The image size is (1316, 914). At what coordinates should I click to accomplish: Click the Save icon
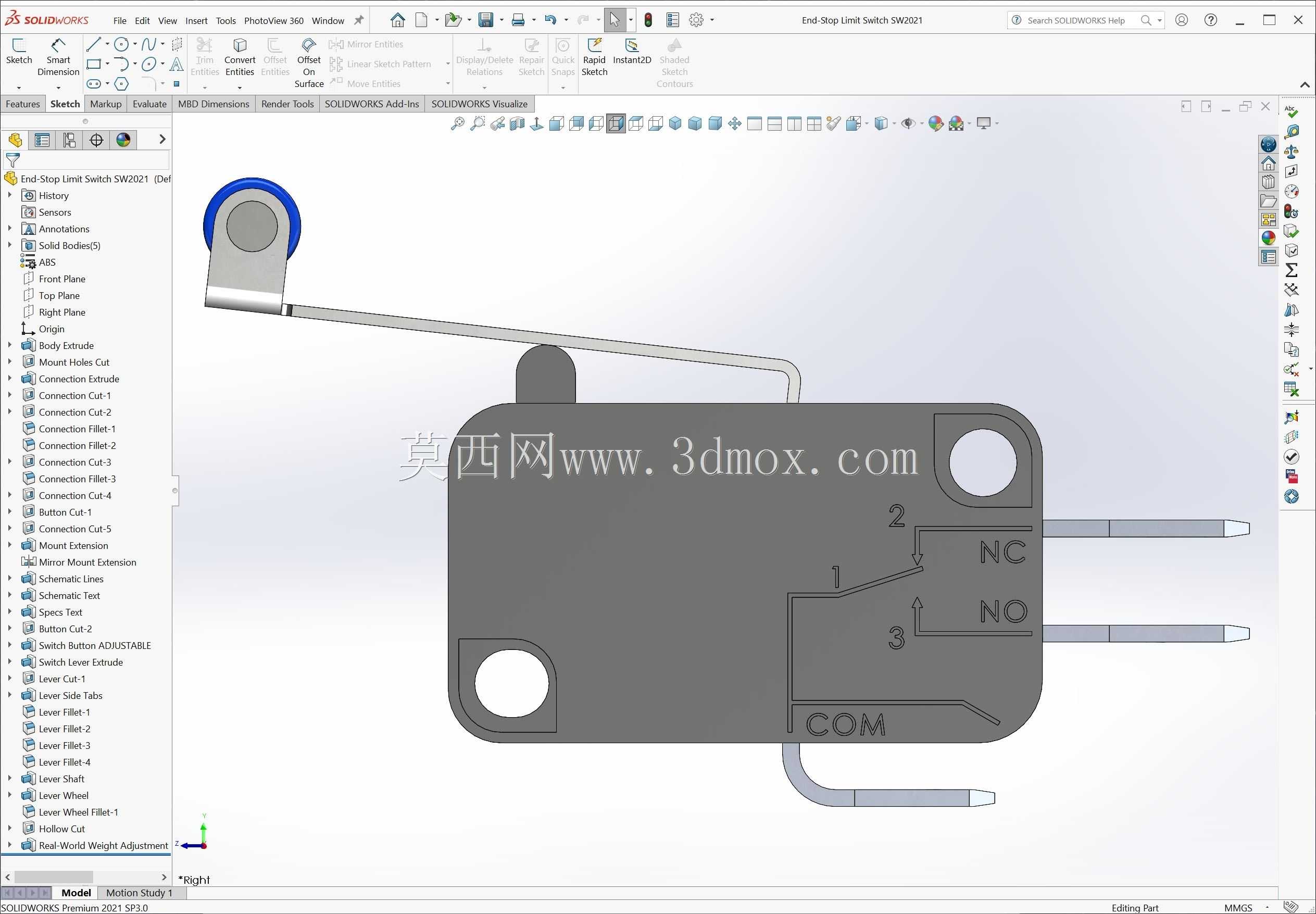[486, 20]
